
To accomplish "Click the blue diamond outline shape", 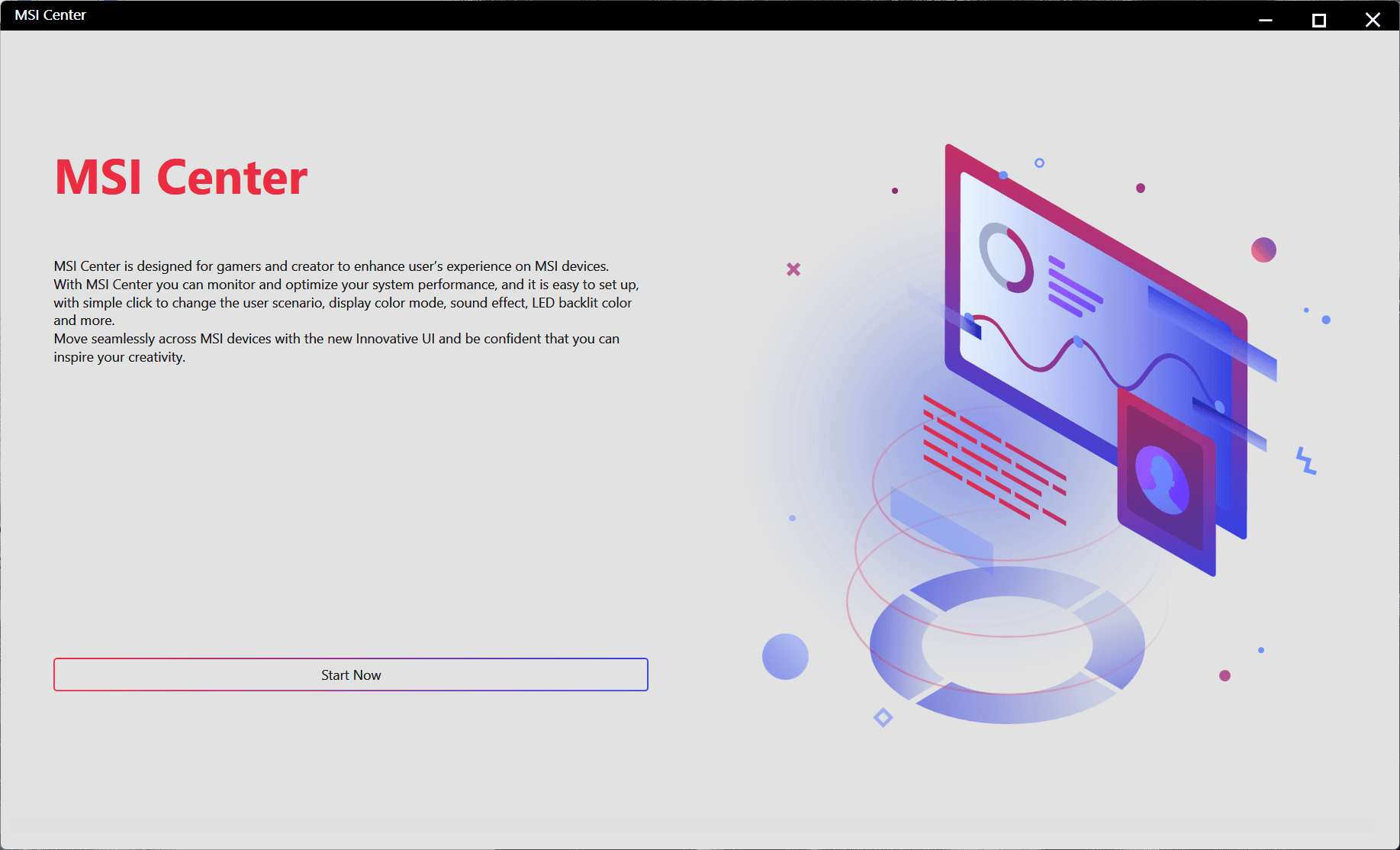I will point(883,717).
